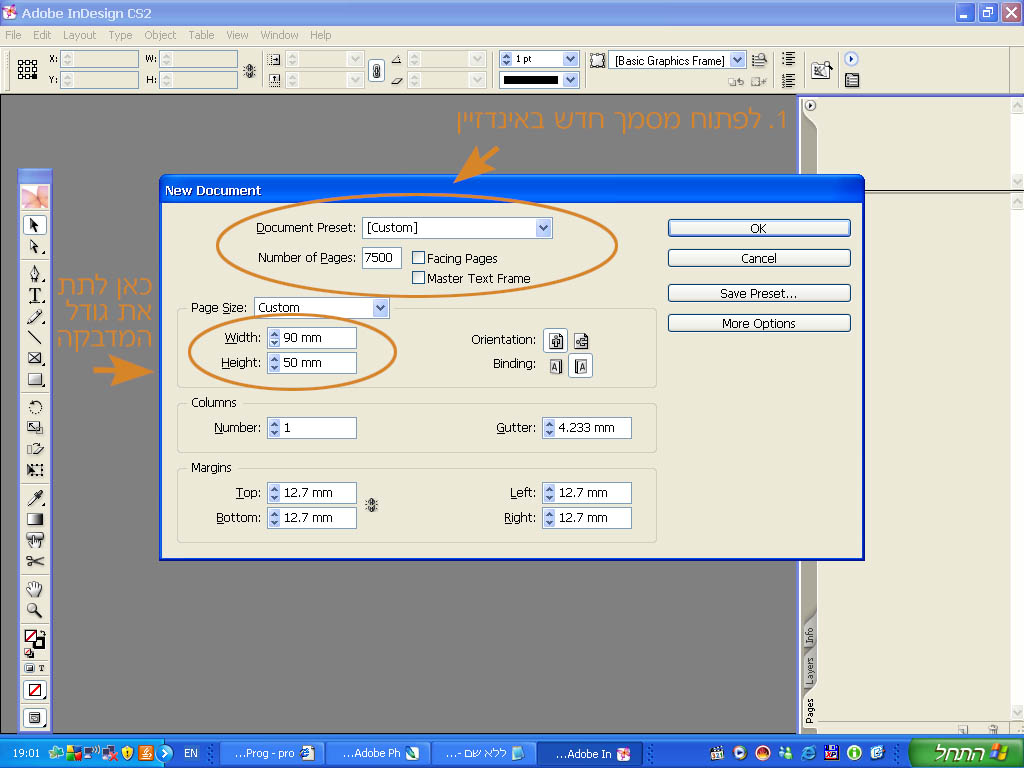Select left-to-right binding icon

click(x=556, y=366)
